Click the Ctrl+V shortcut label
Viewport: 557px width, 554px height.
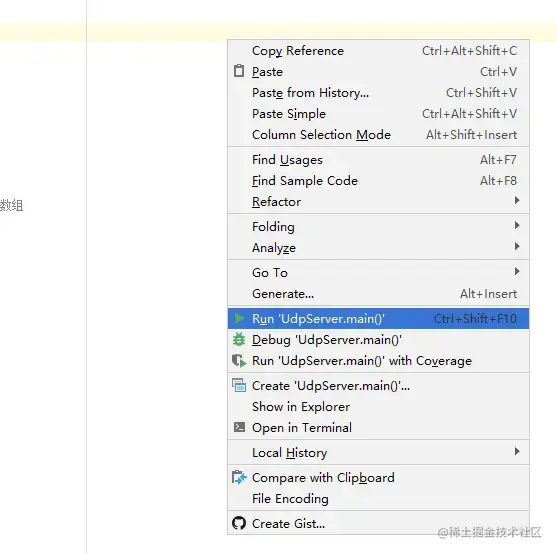pyautogui.click(x=498, y=72)
